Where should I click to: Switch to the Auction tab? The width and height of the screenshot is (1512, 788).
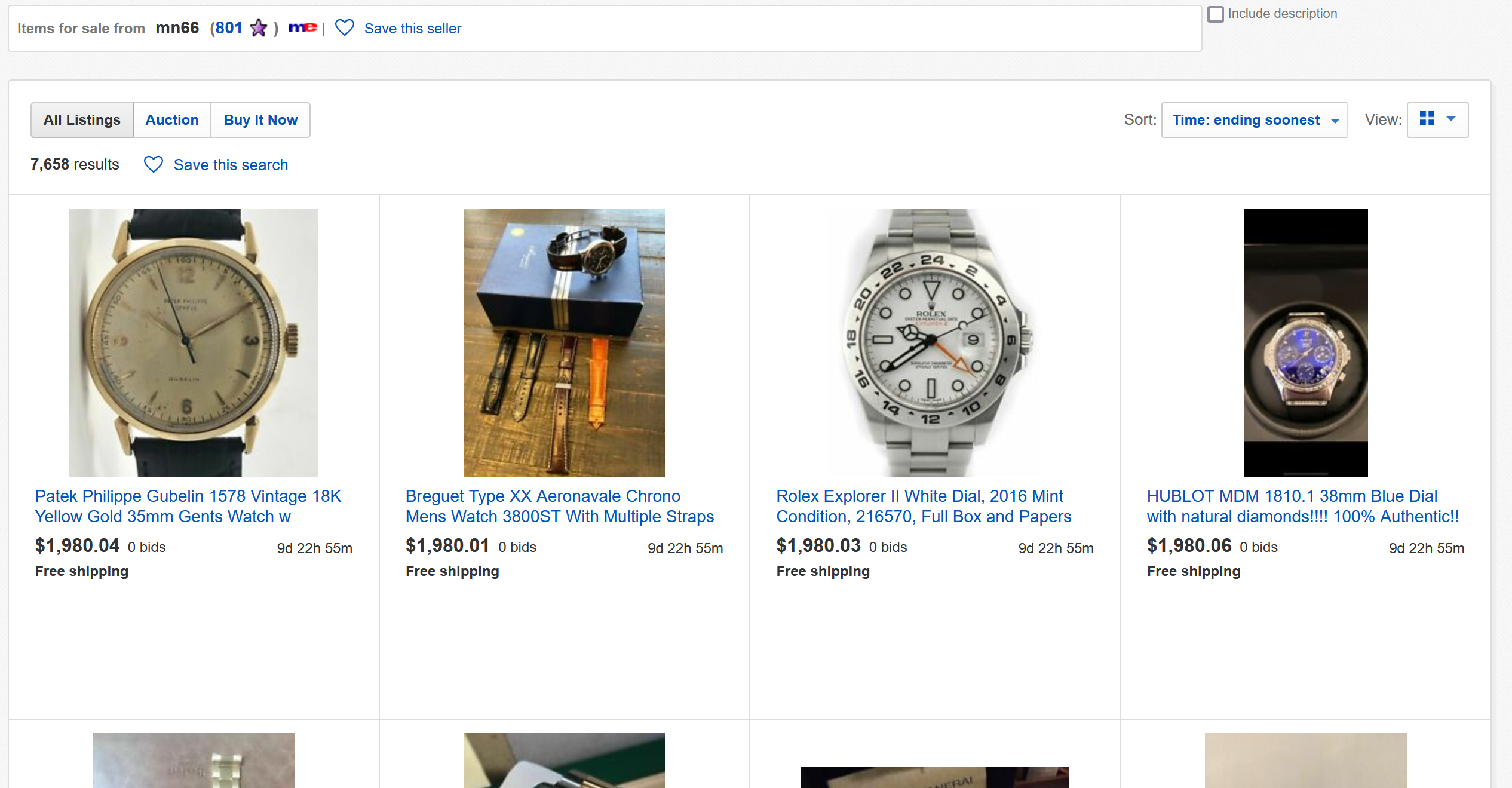(172, 120)
